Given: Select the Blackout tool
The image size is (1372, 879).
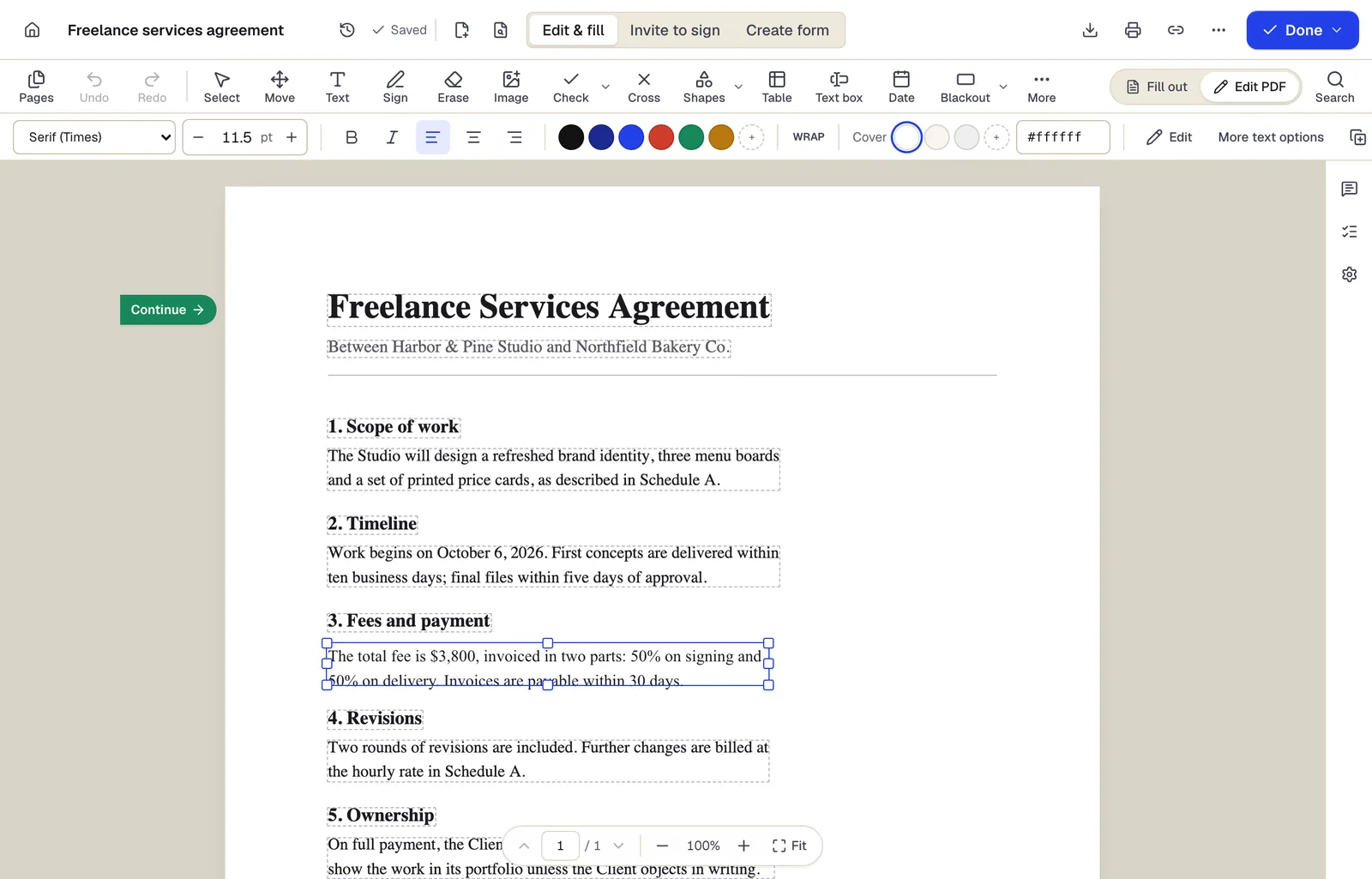Looking at the screenshot, I should point(966,87).
